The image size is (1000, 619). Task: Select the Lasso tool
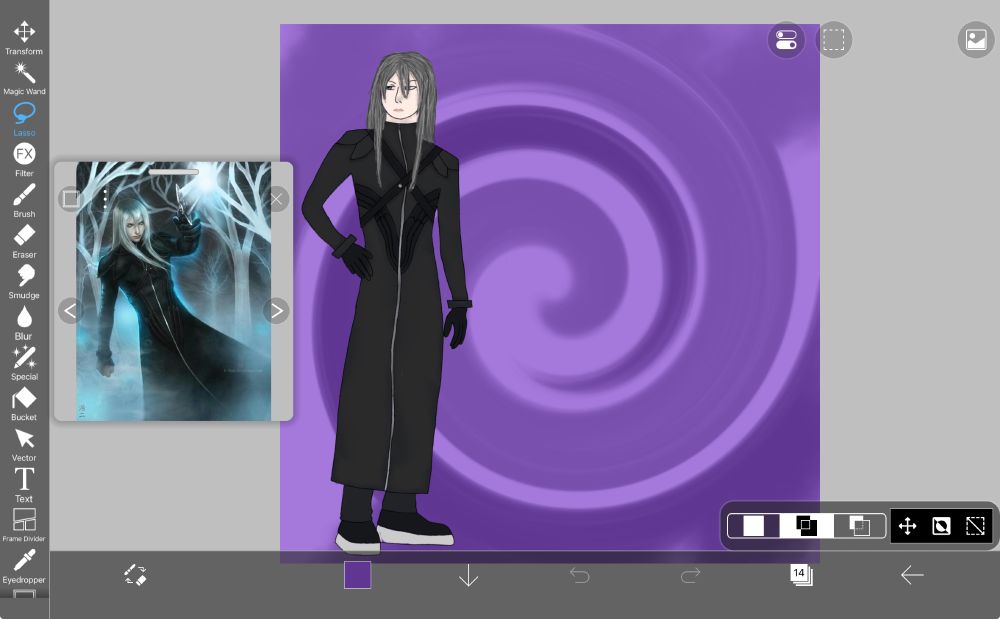click(24, 119)
